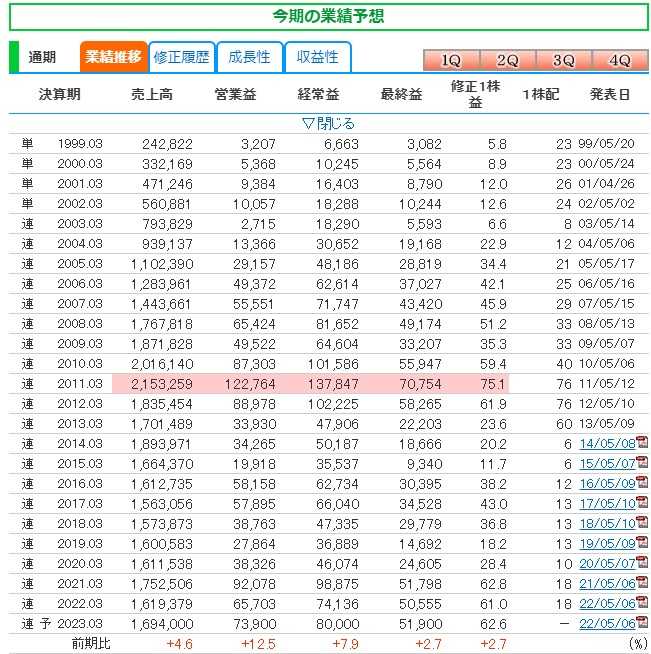Click year-over-year change +7.9

345,644
